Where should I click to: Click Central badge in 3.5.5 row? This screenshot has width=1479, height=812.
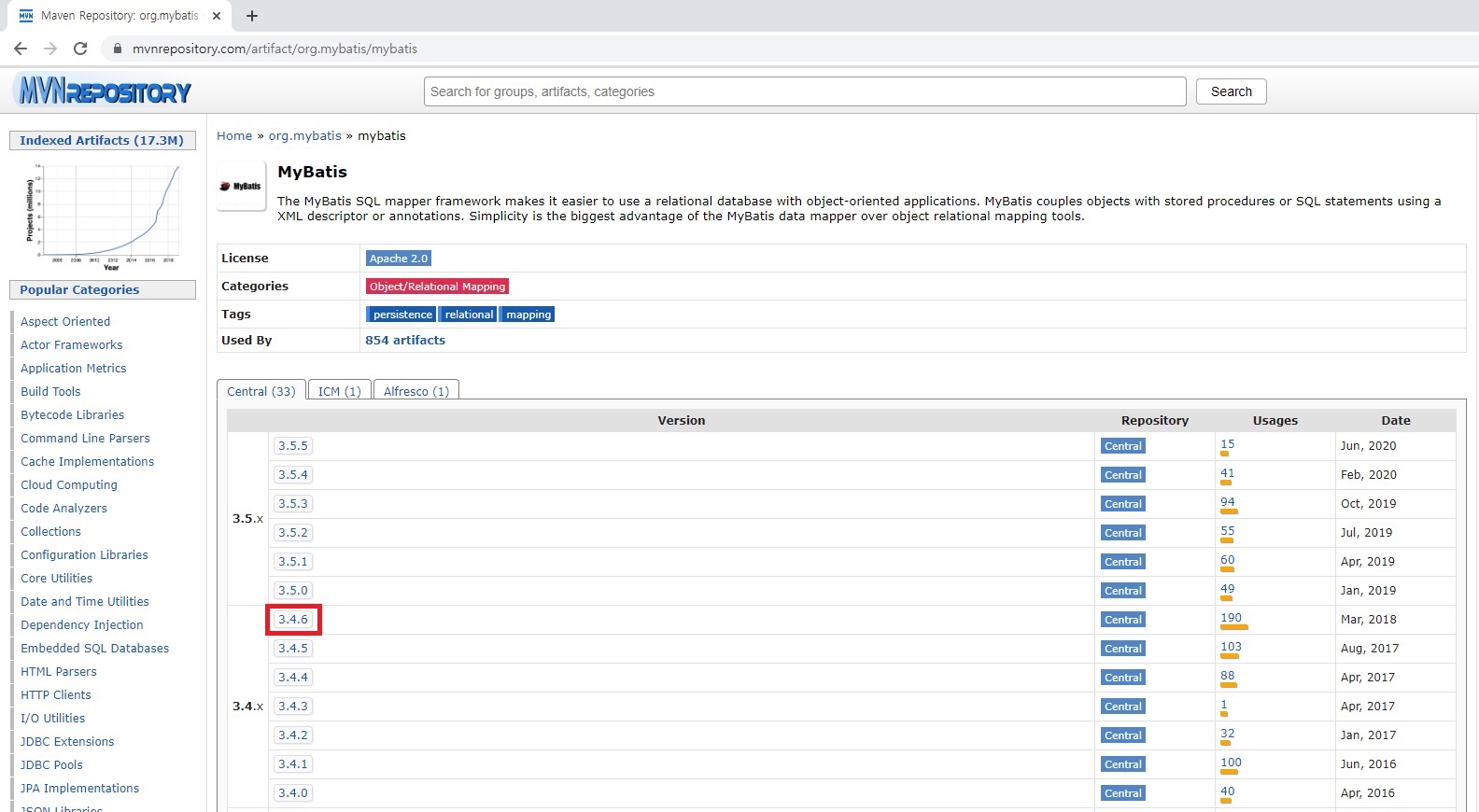click(1122, 446)
